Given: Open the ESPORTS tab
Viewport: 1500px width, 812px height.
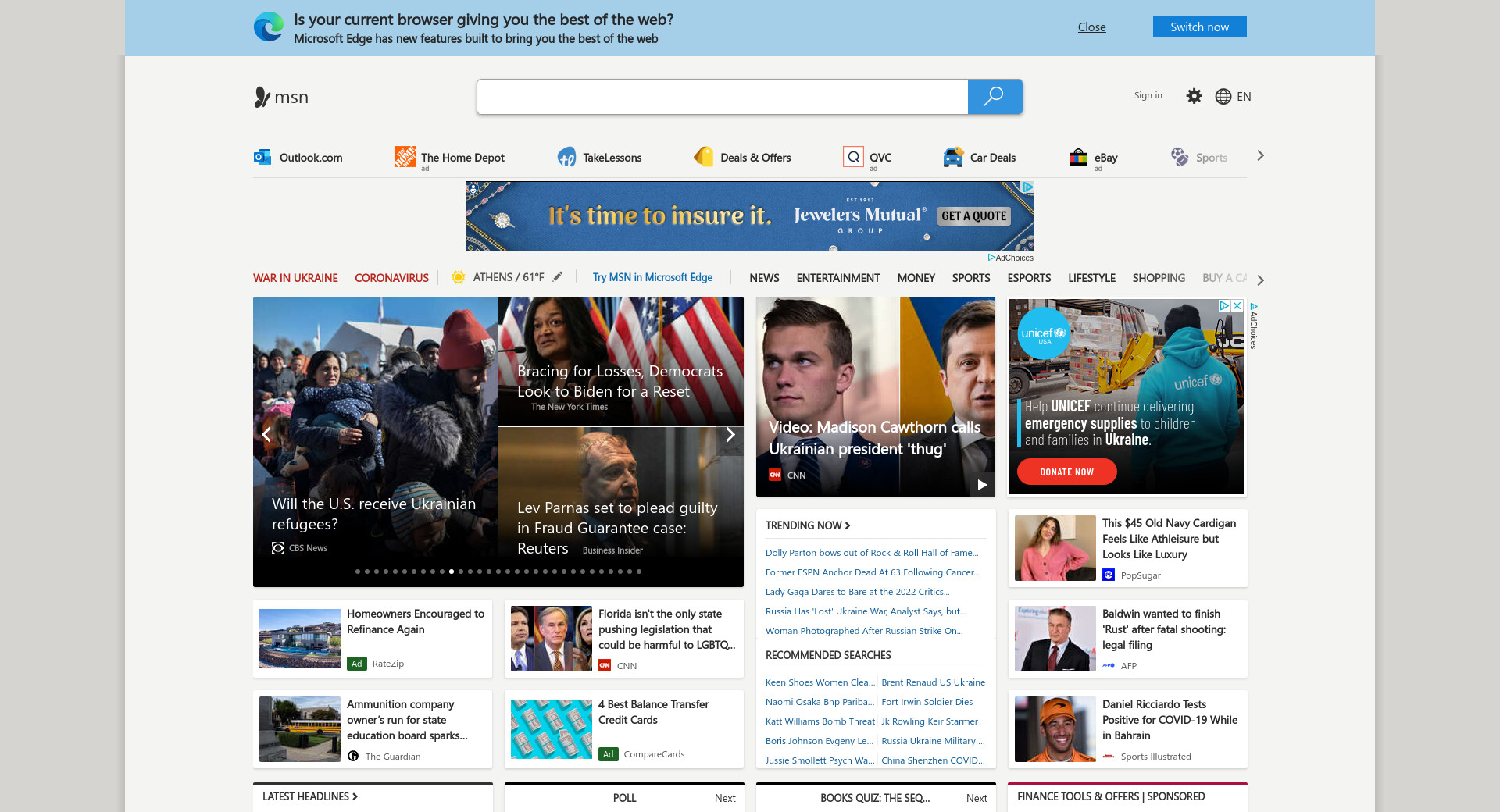Looking at the screenshot, I should pyautogui.click(x=1029, y=278).
